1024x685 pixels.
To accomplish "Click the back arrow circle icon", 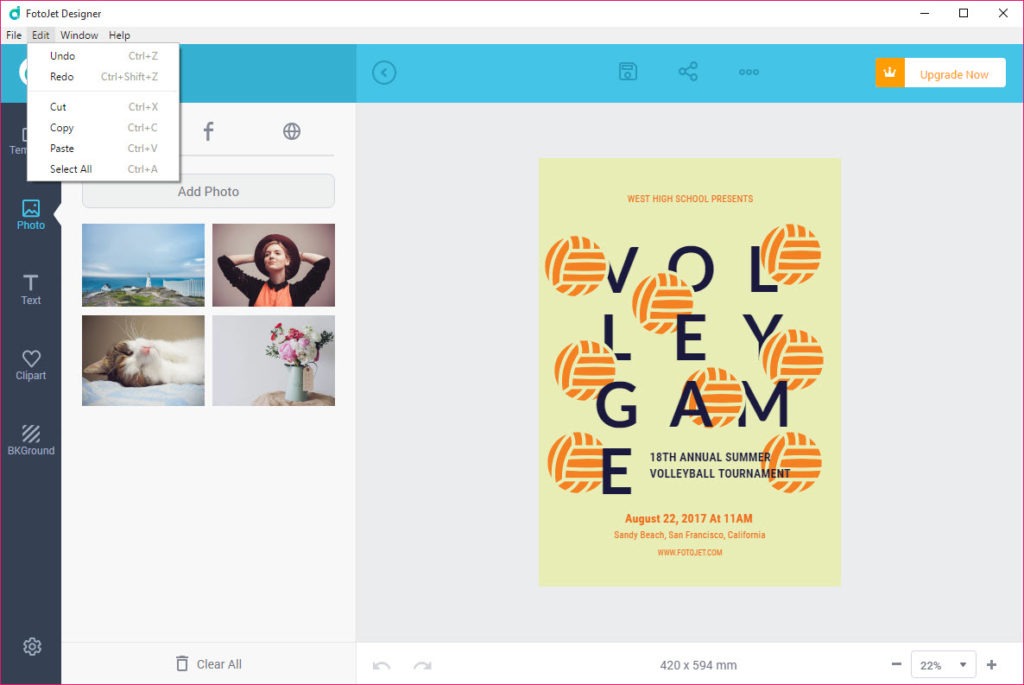I will 384,72.
